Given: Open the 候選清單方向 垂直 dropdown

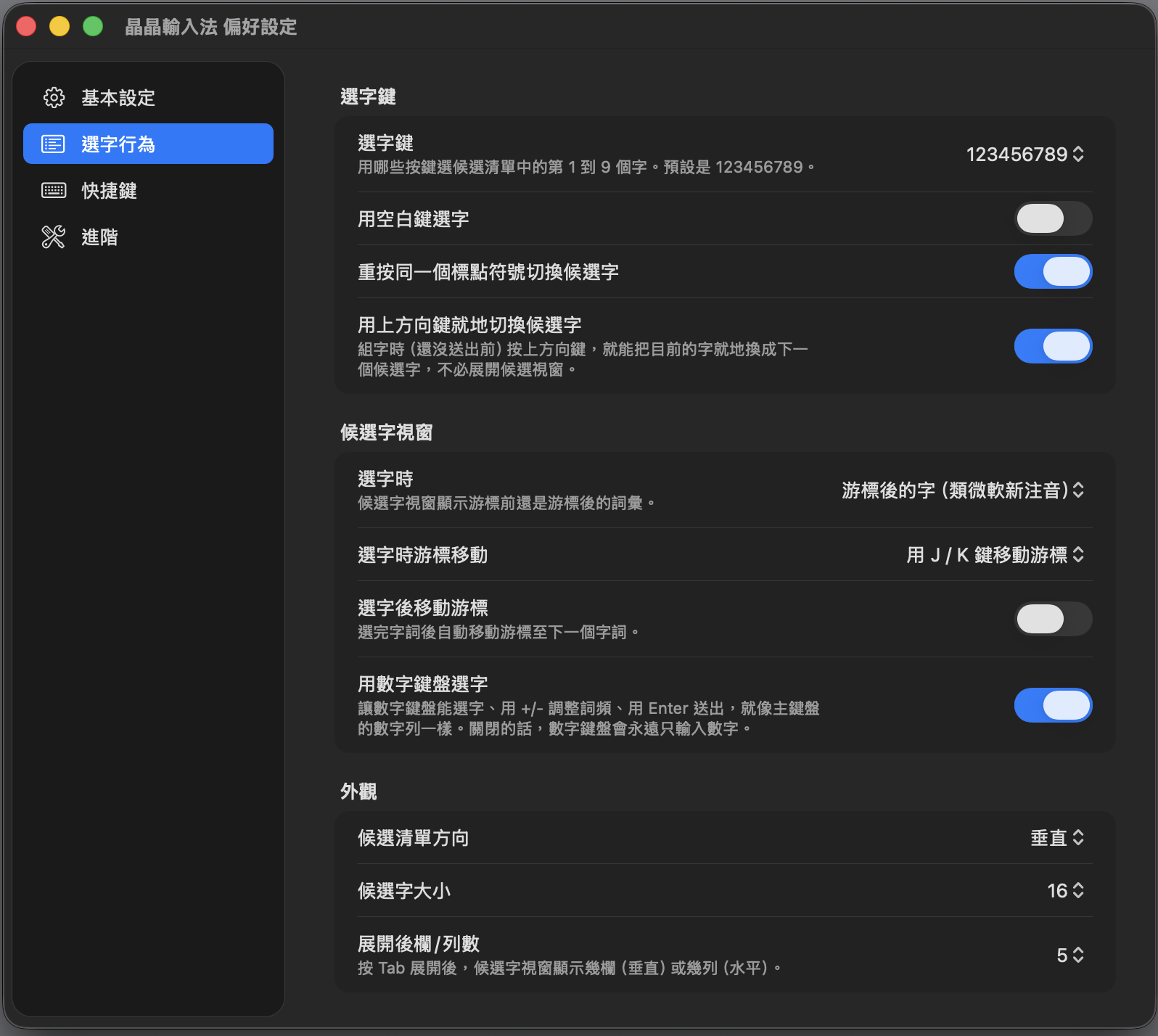Looking at the screenshot, I should pyautogui.click(x=1057, y=838).
